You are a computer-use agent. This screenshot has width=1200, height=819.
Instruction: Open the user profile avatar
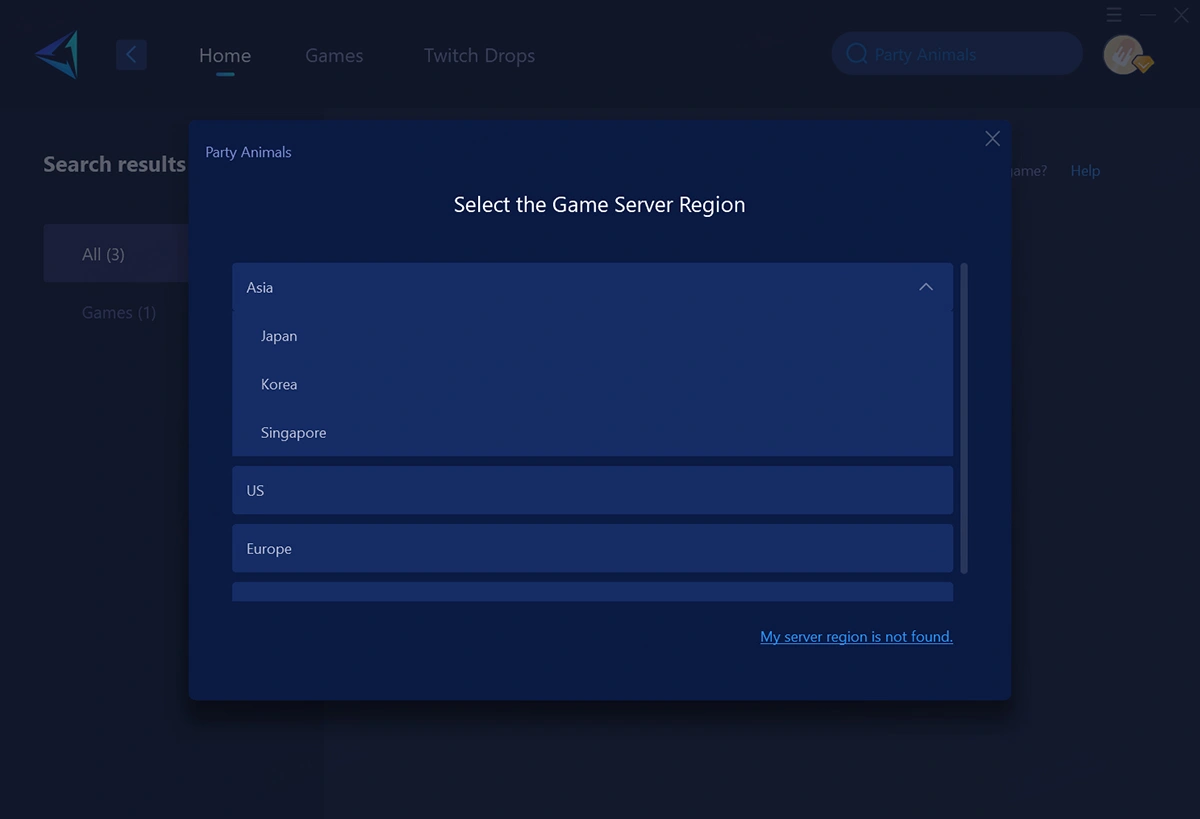[1124, 54]
